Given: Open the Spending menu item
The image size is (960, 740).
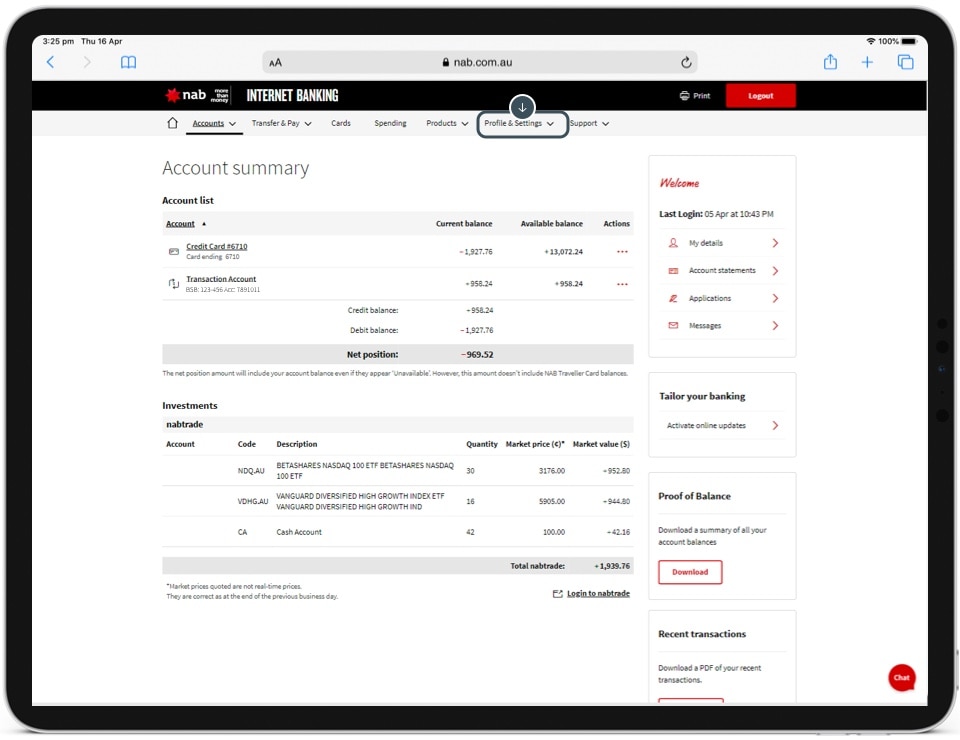Looking at the screenshot, I should click(x=390, y=124).
